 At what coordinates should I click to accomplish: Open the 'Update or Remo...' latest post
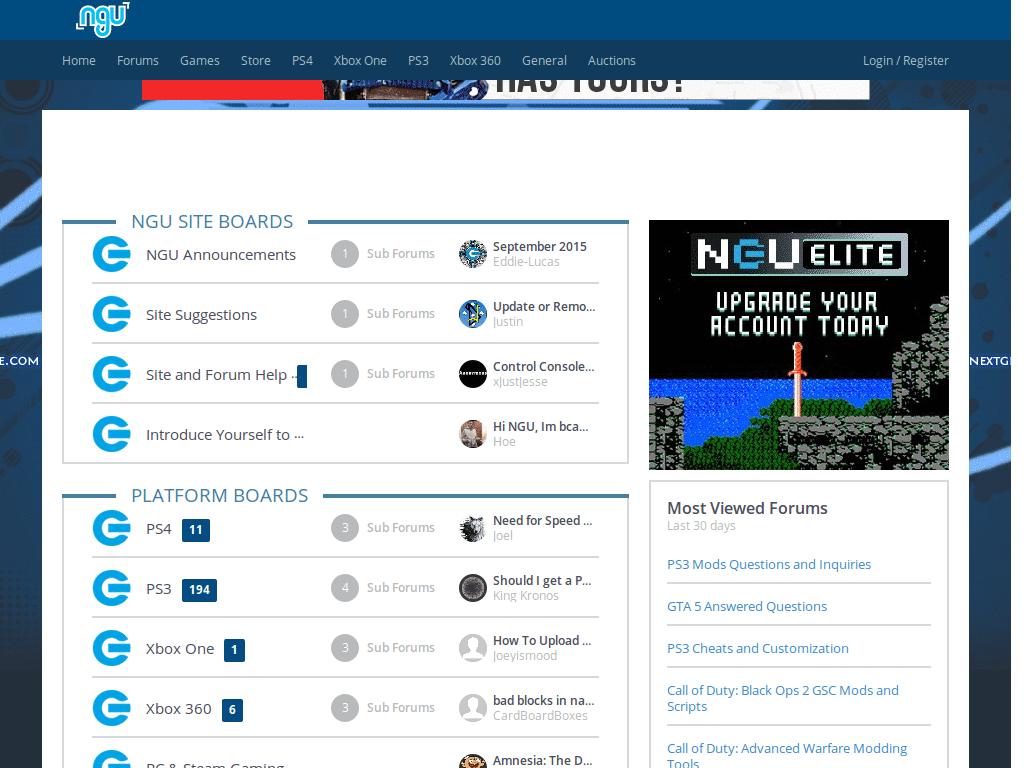pos(544,307)
